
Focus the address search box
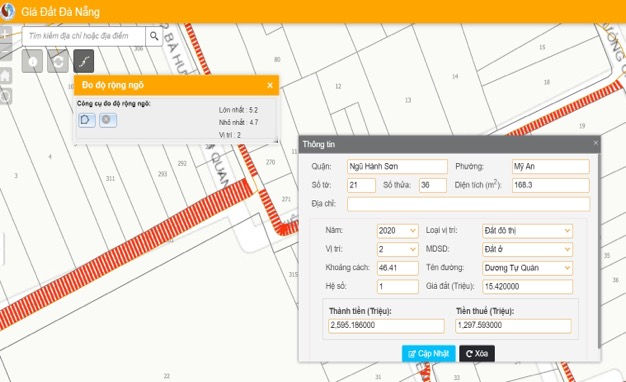84,36
